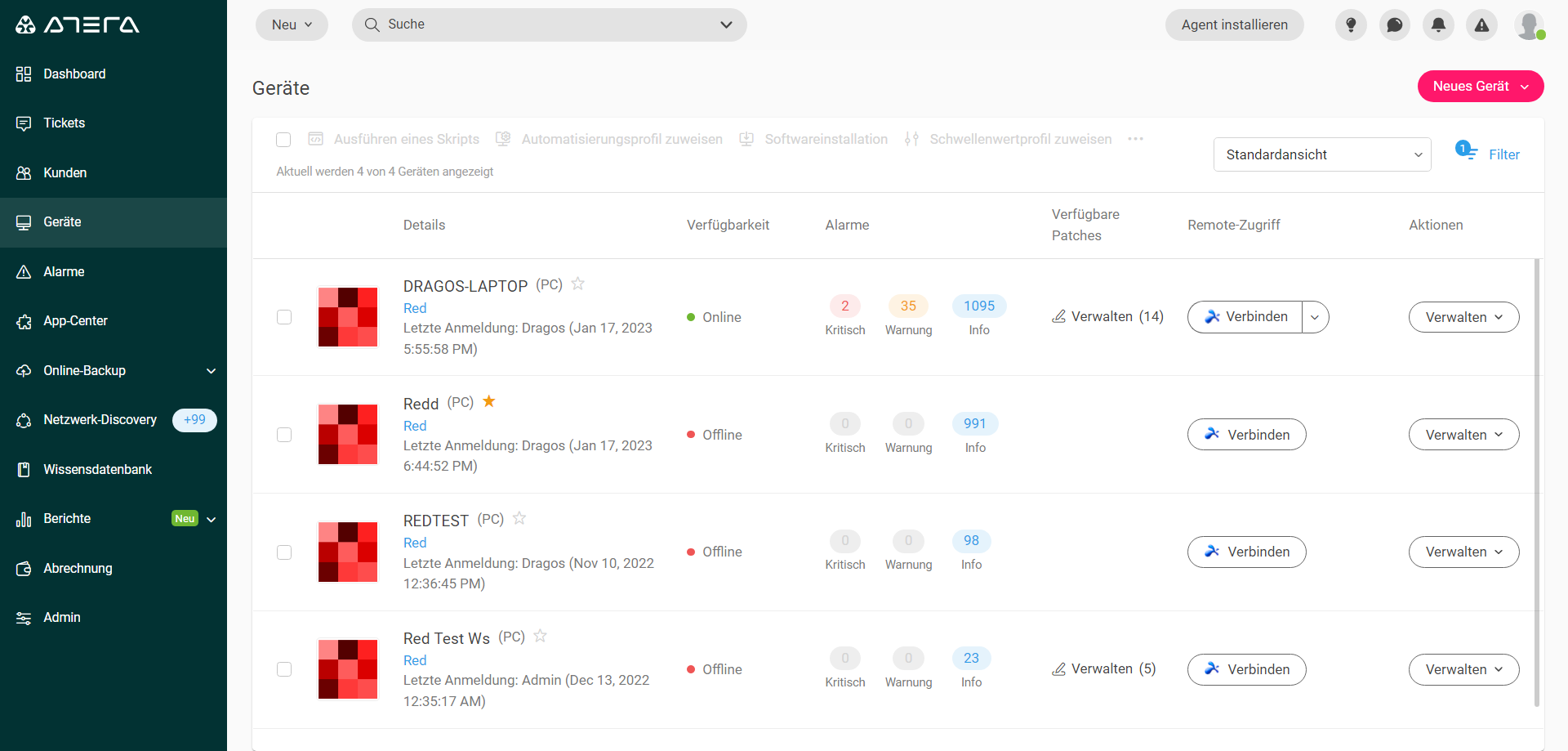Check the DRAGOS-LAPTOP row checkbox
1568x751 pixels.
(x=284, y=317)
